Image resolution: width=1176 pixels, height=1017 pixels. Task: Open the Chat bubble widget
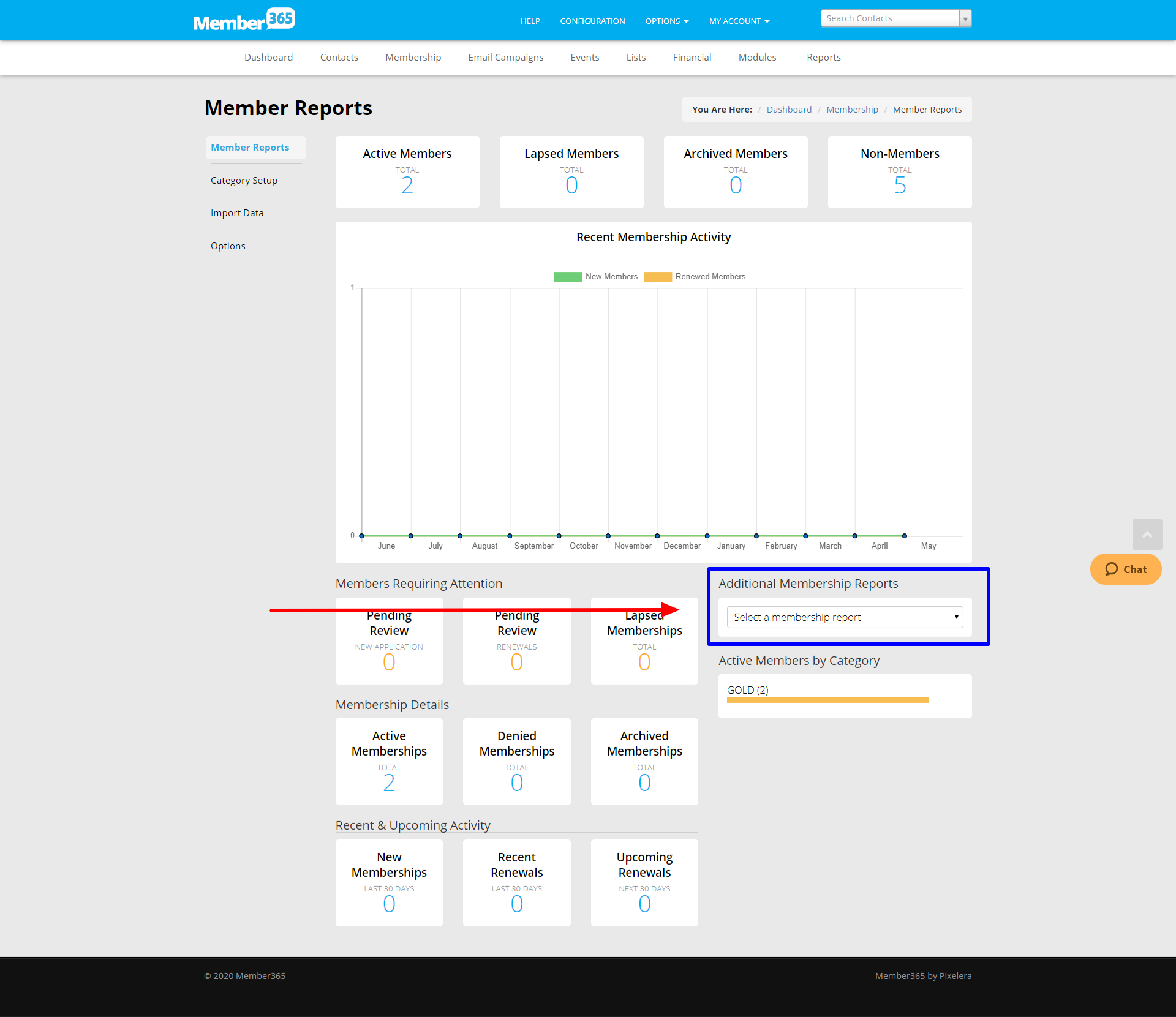pos(1125,569)
